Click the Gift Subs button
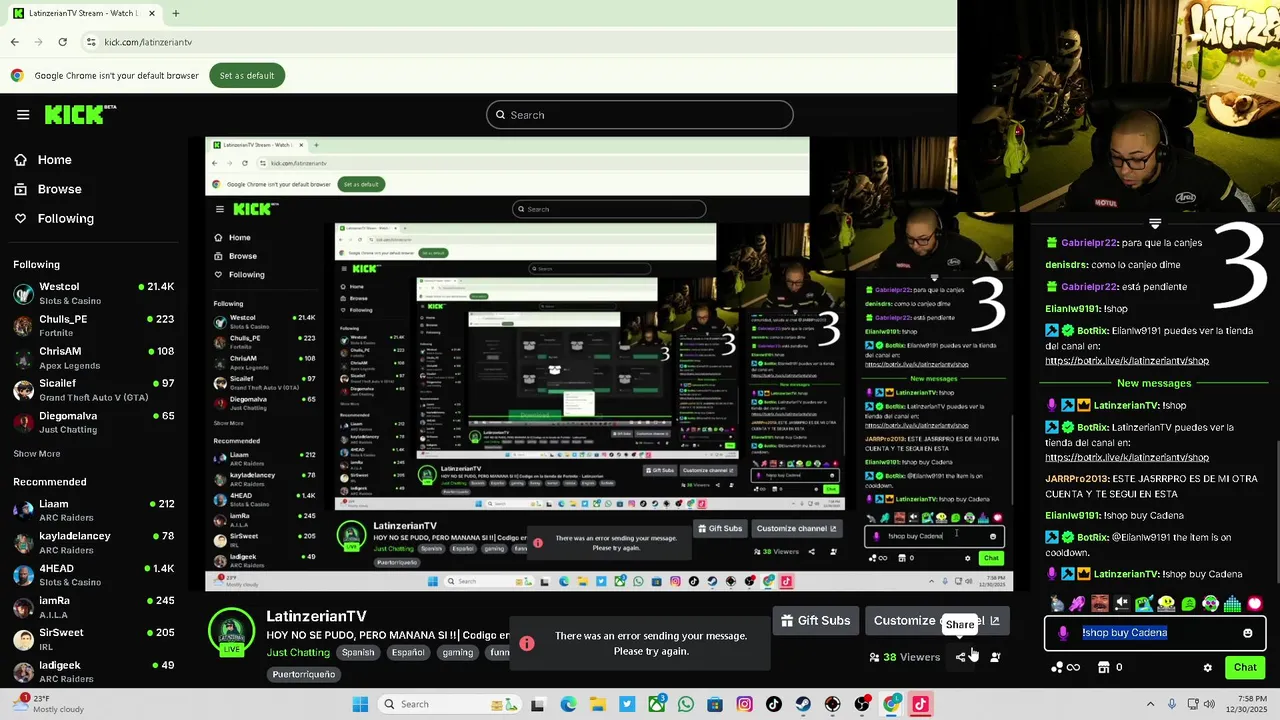The height and width of the screenshot is (720, 1280). tap(816, 621)
